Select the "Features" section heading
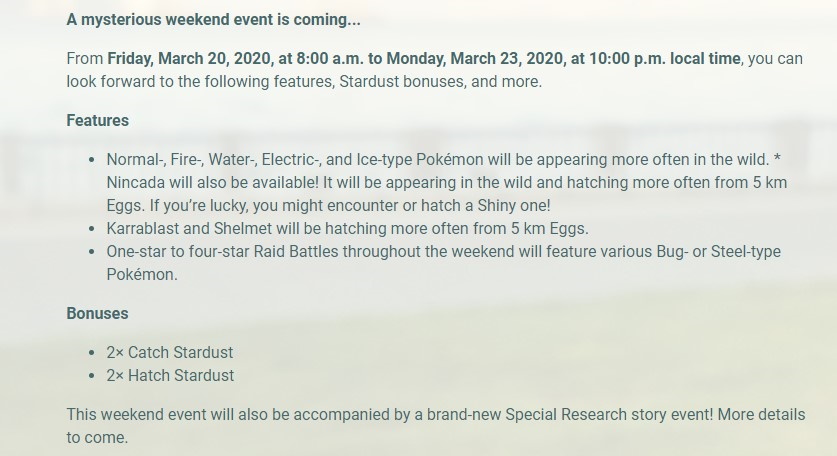 [x=98, y=120]
